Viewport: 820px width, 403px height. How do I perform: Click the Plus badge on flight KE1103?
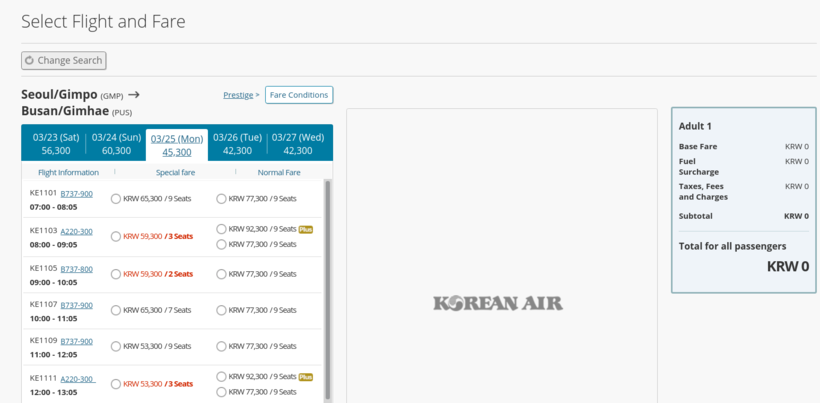pyautogui.click(x=306, y=229)
